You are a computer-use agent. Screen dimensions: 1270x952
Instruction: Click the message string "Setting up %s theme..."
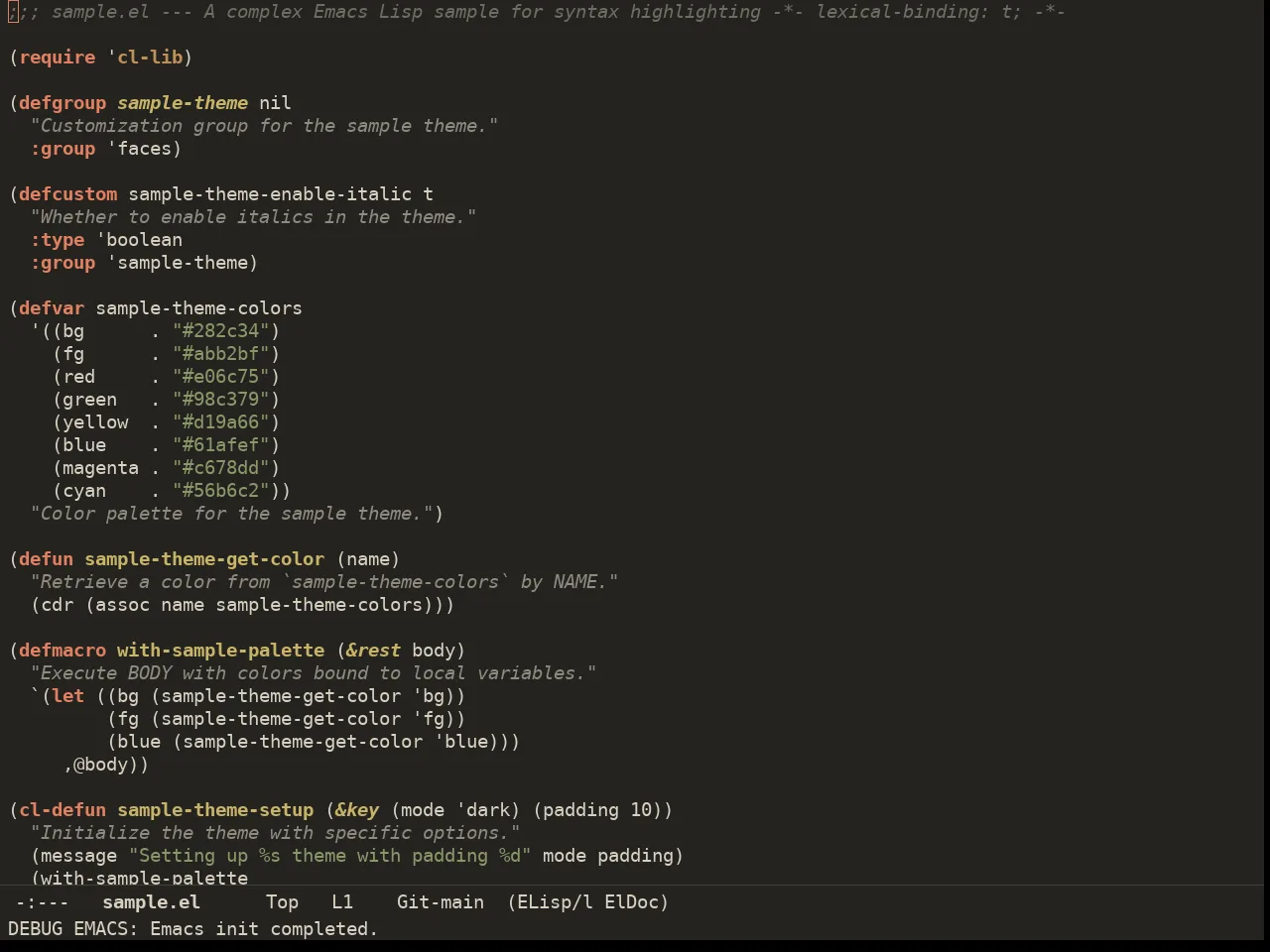[329, 856]
